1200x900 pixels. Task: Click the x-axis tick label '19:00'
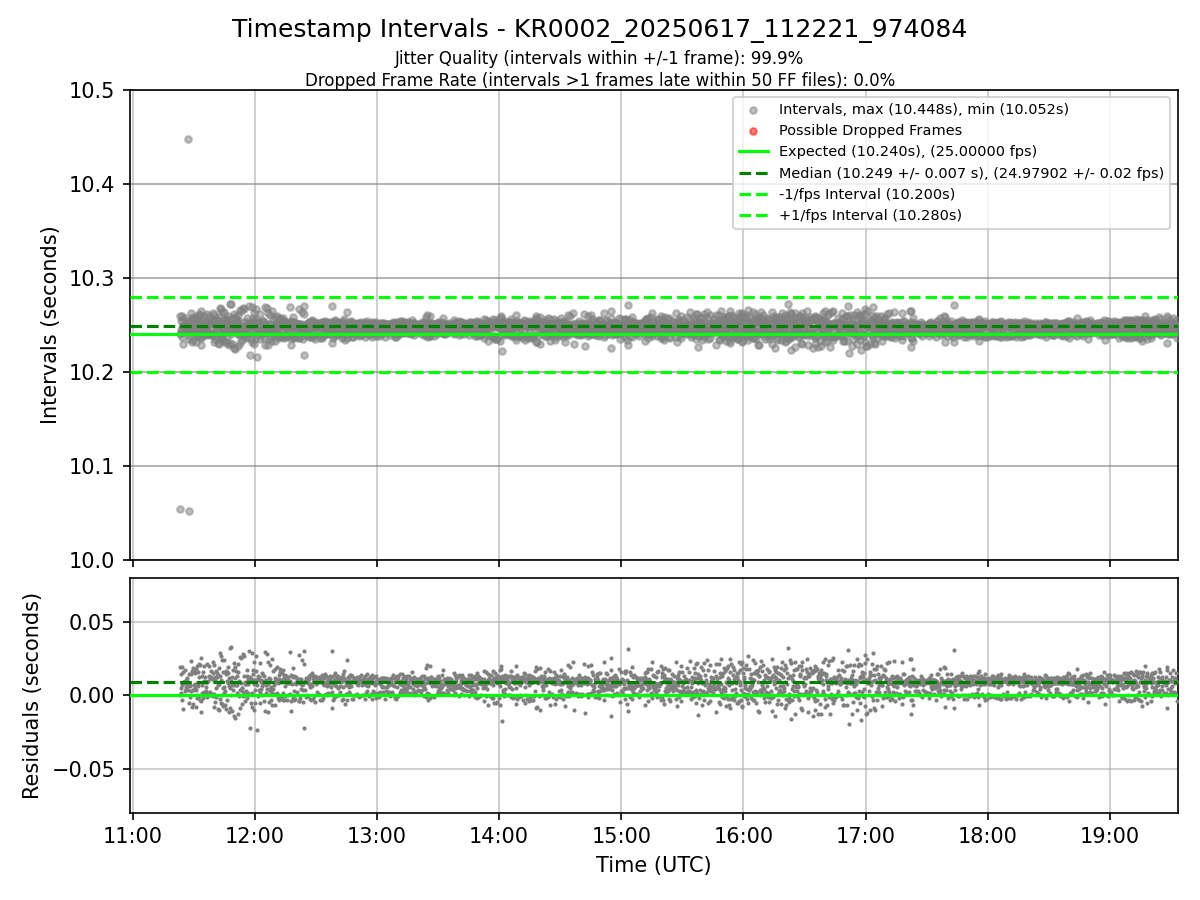point(1110,836)
